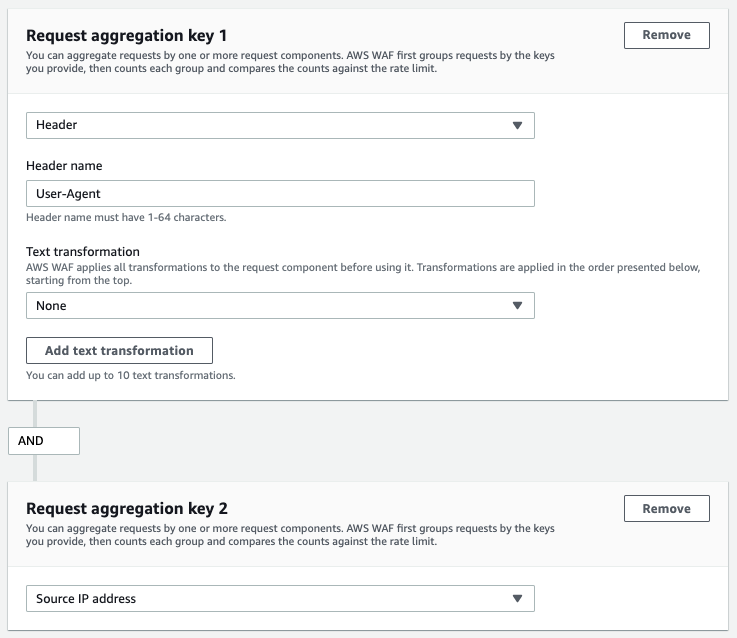The height and width of the screenshot is (638, 737).
Task: Click the Request aggregation key 1 heading
Action: pos(126,36)
